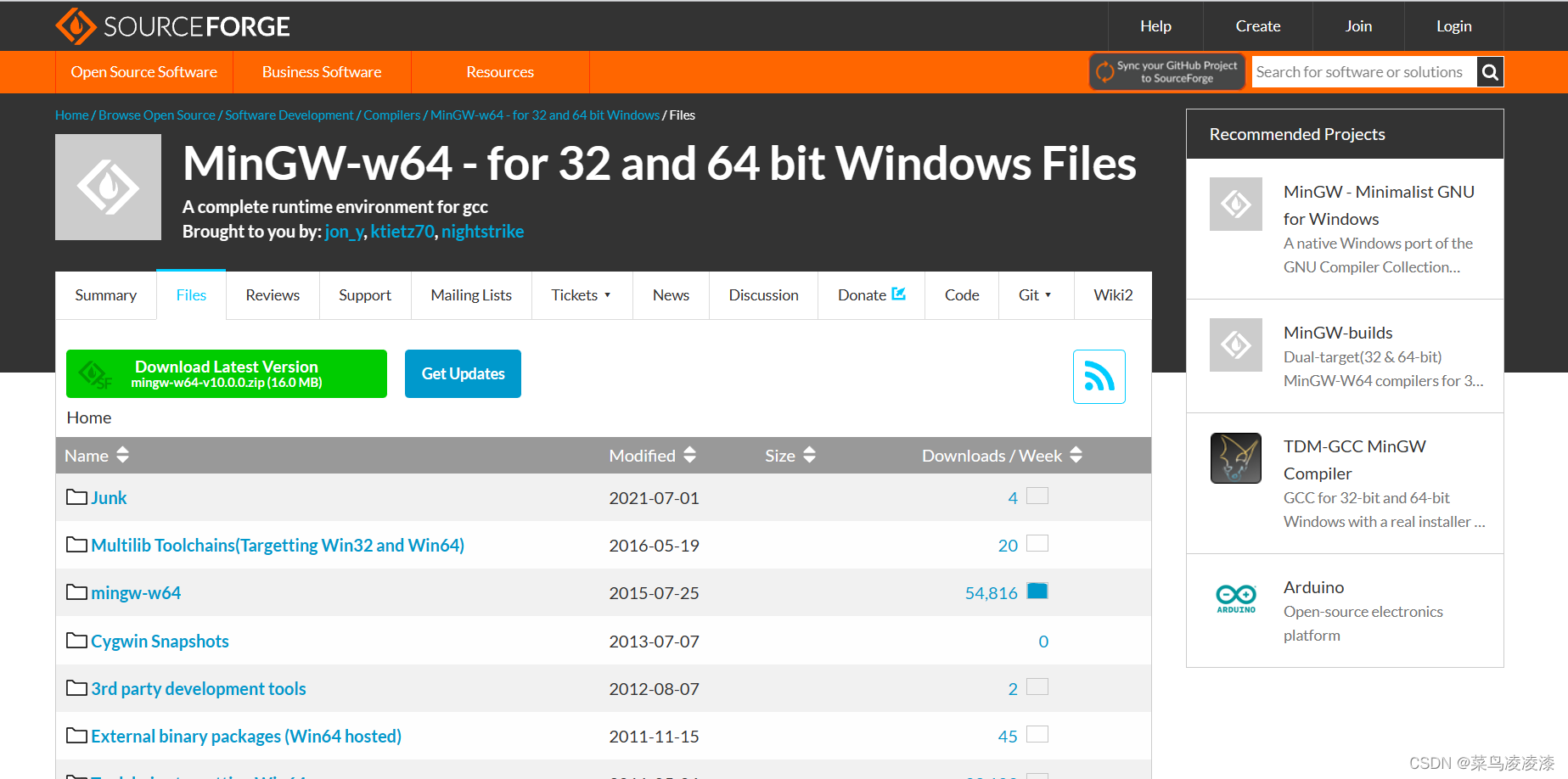1568x779 pixels.
Task: Open nightstrike author profile link
Action: pyautogui.click(x=482, y=232)
